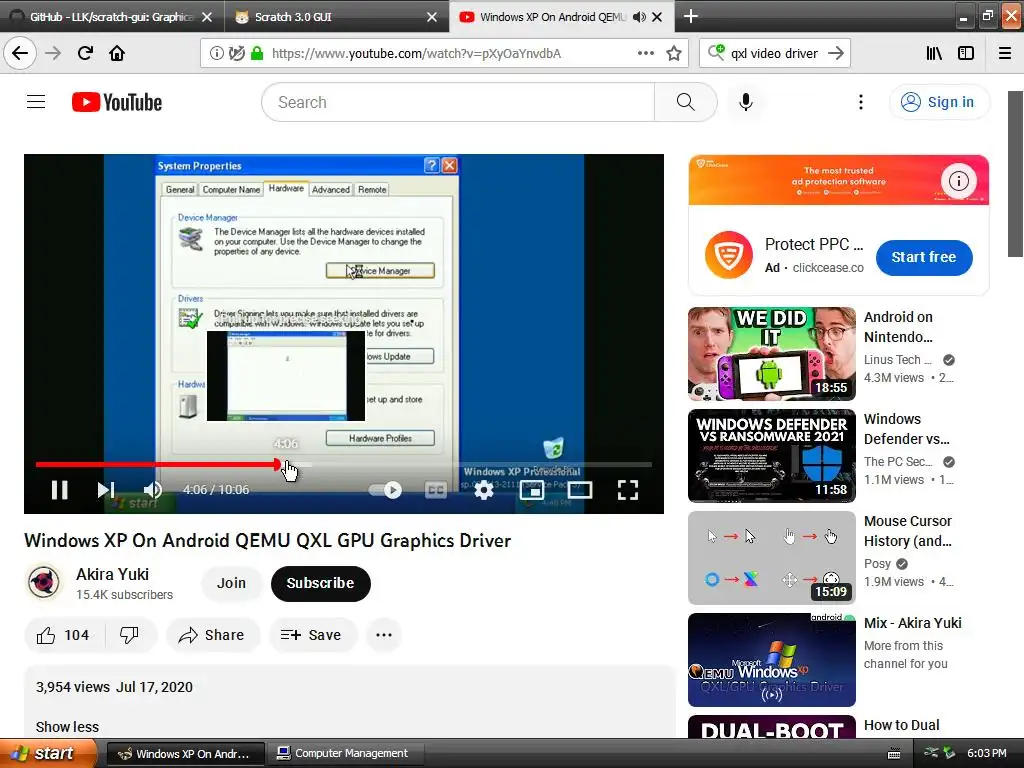Focus the YouTube Search field
This screenshot has height=768, width=1024.
tap(458, 102)
